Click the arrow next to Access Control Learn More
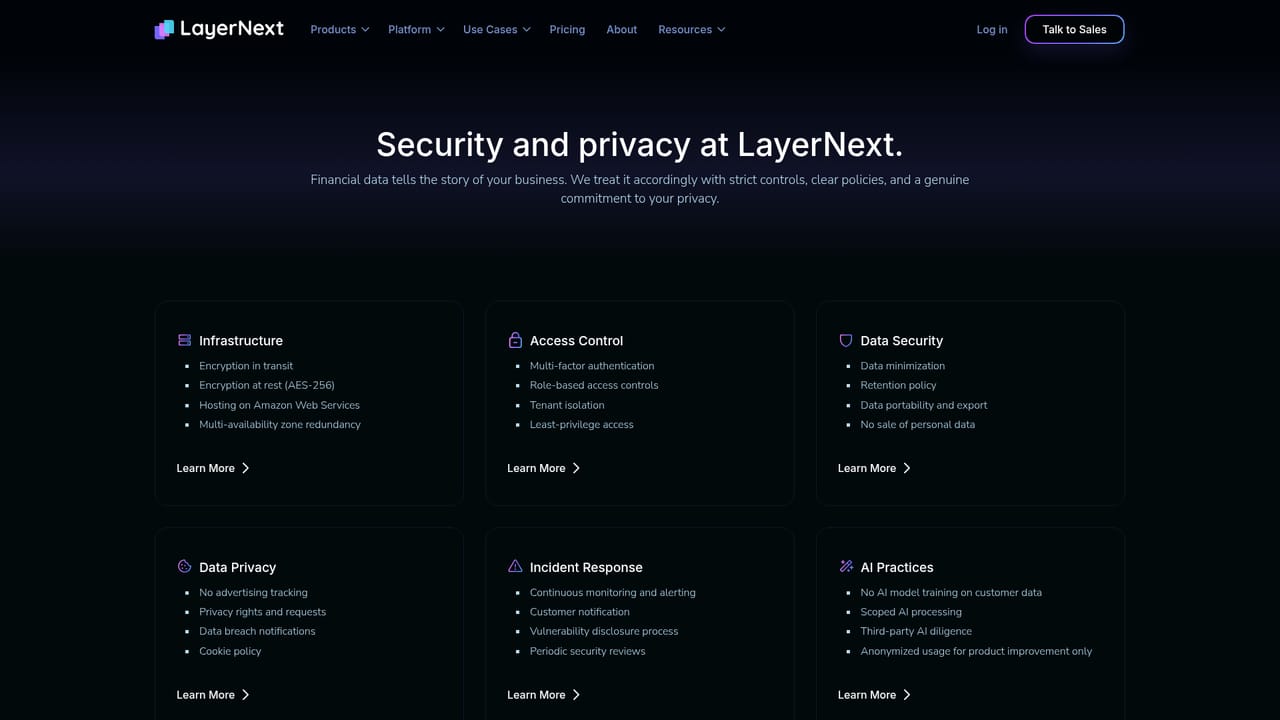The width and height of the screenshot is (1280, 720). click(576, 468)
